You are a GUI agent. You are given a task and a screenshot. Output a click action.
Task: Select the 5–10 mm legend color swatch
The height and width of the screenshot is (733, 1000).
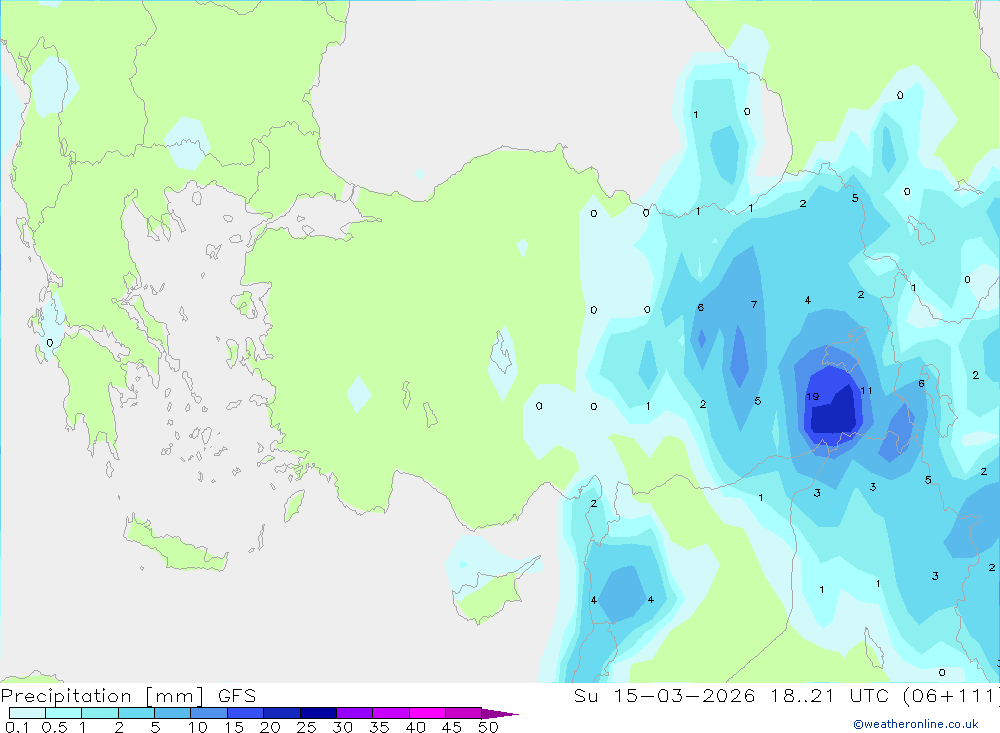pos(172,713)
